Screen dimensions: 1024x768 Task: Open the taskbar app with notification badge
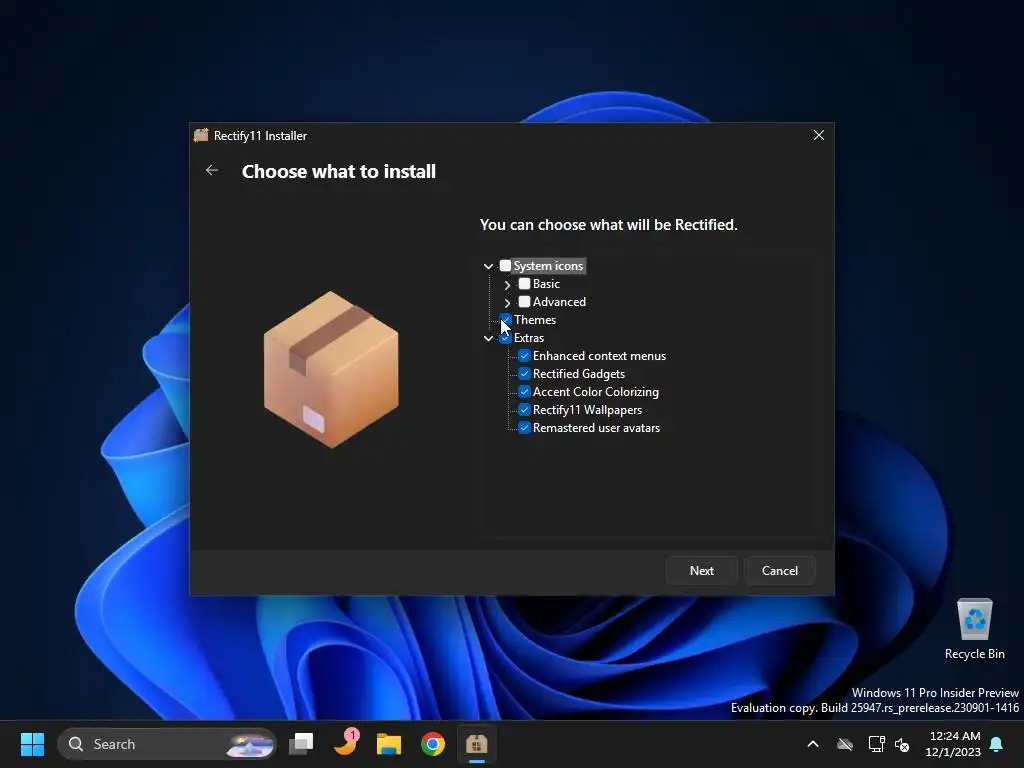tap(345, 744)
